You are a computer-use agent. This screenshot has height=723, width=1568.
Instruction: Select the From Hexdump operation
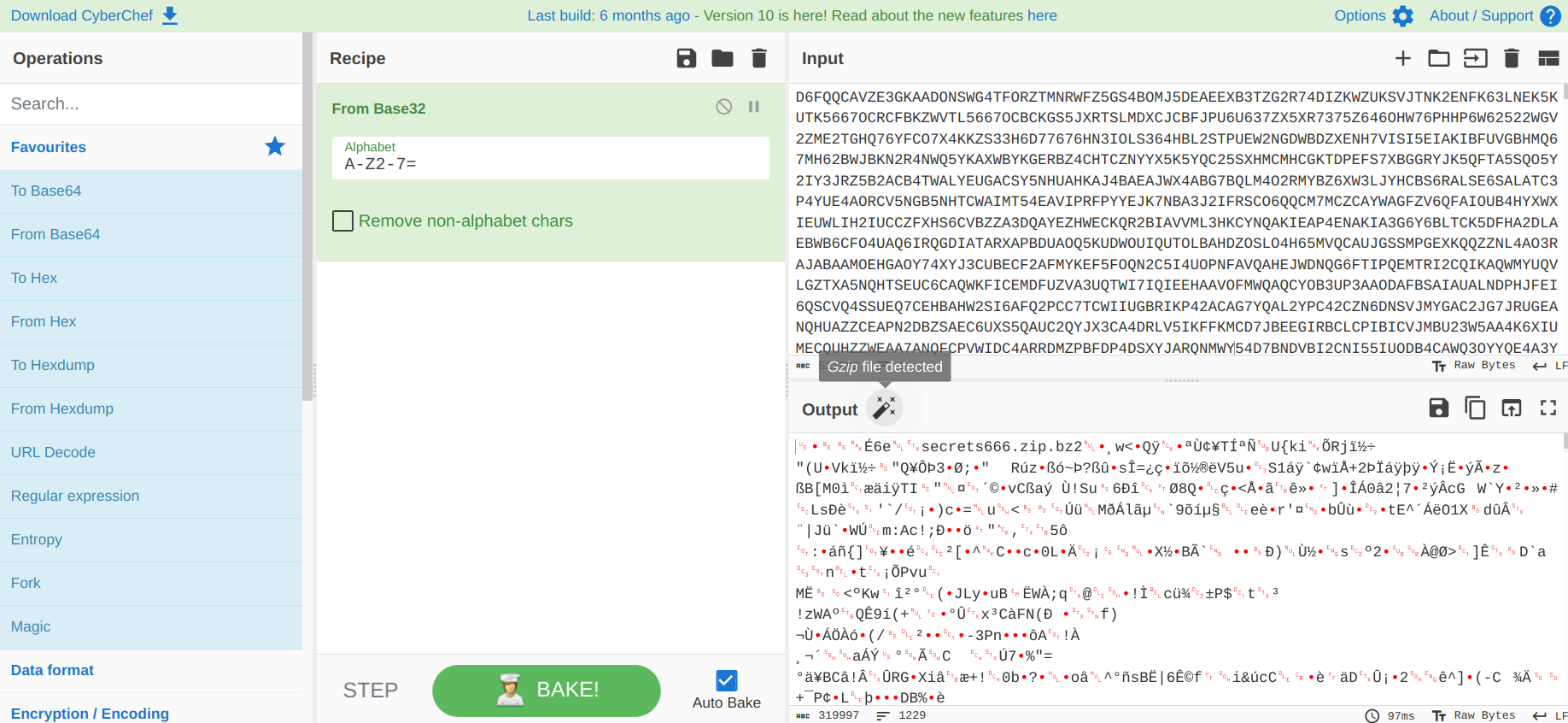[x=151, y=409]
